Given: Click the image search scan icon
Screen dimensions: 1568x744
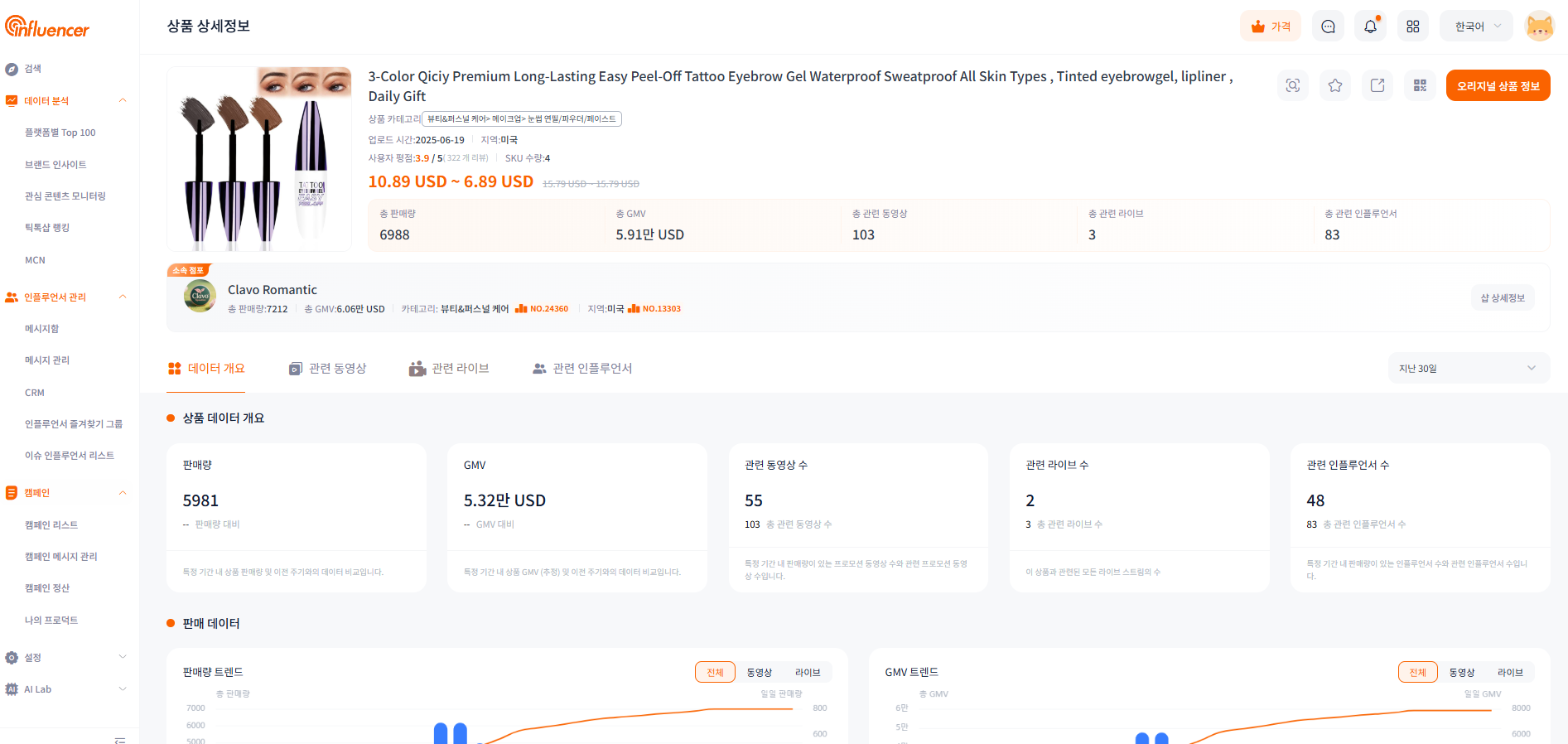Looking at the screenshot, I should coord(1292,85).
